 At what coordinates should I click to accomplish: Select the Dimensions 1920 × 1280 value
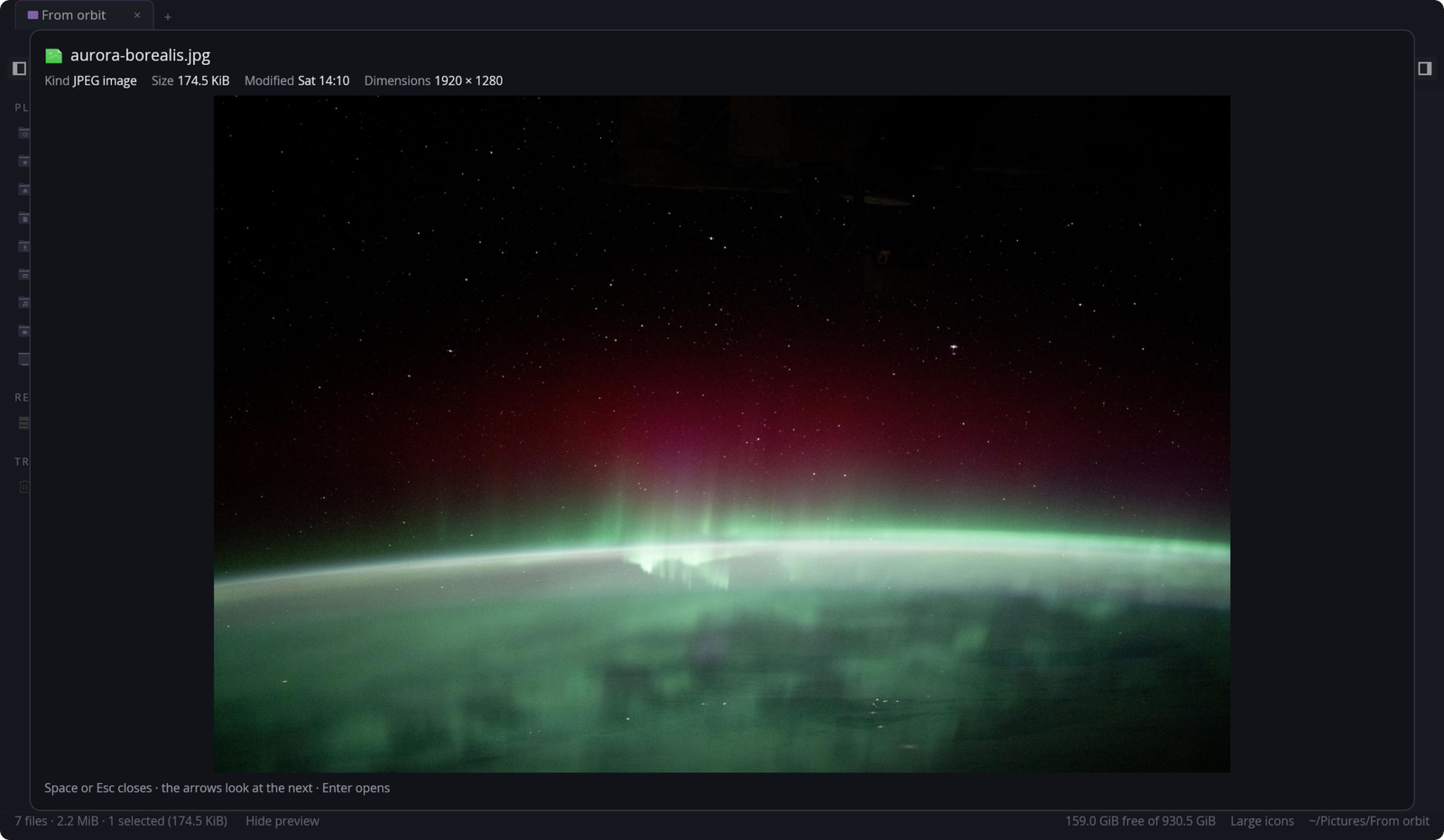point(433,80)
